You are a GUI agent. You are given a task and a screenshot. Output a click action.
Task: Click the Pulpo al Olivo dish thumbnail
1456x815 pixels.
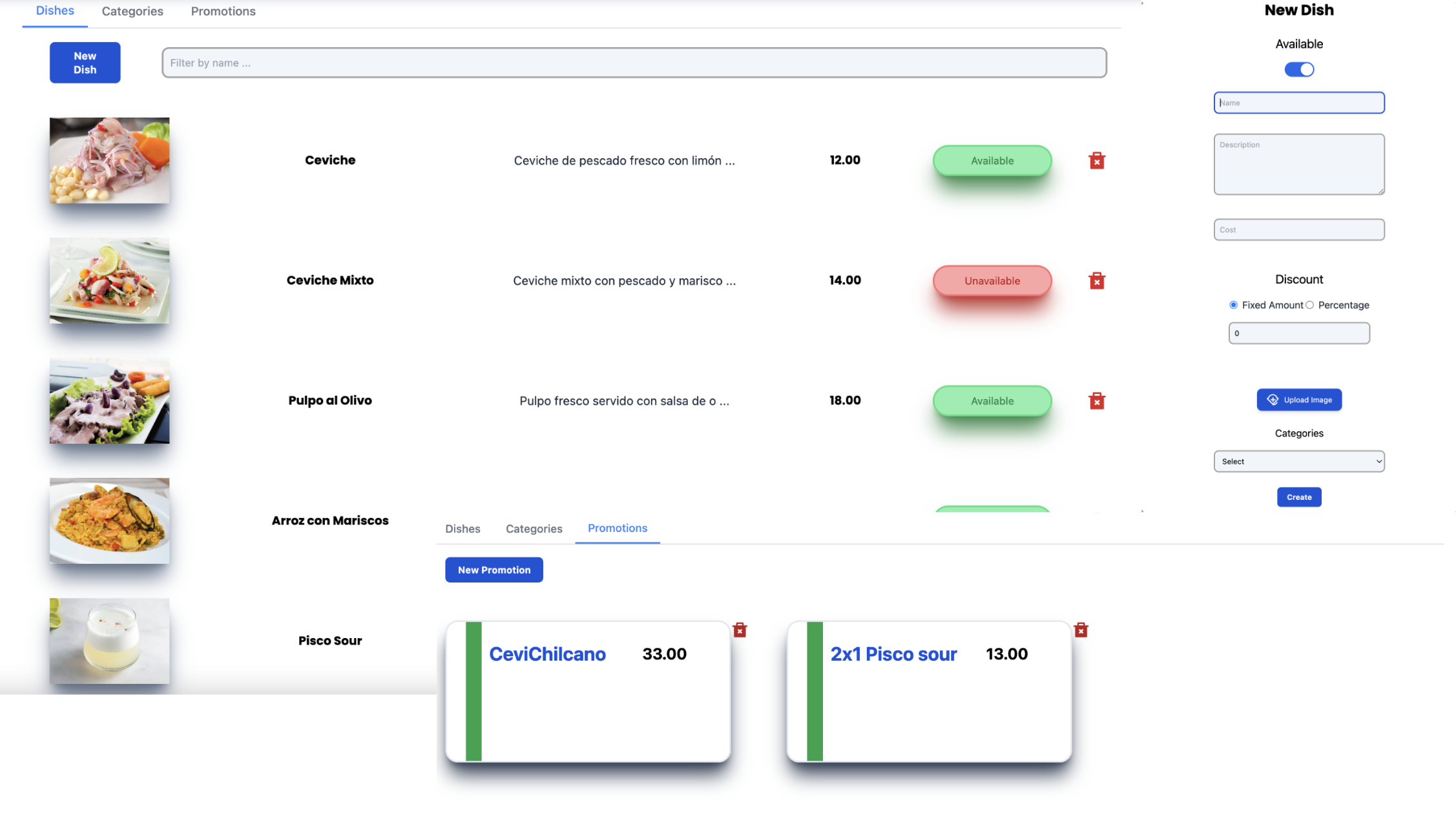(110, 400)
